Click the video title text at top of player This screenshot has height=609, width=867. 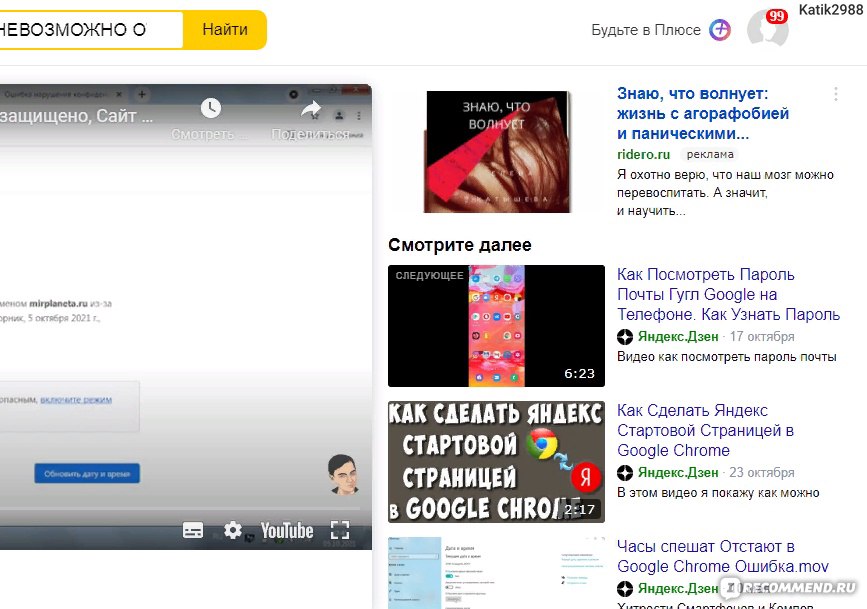[76, 116]
